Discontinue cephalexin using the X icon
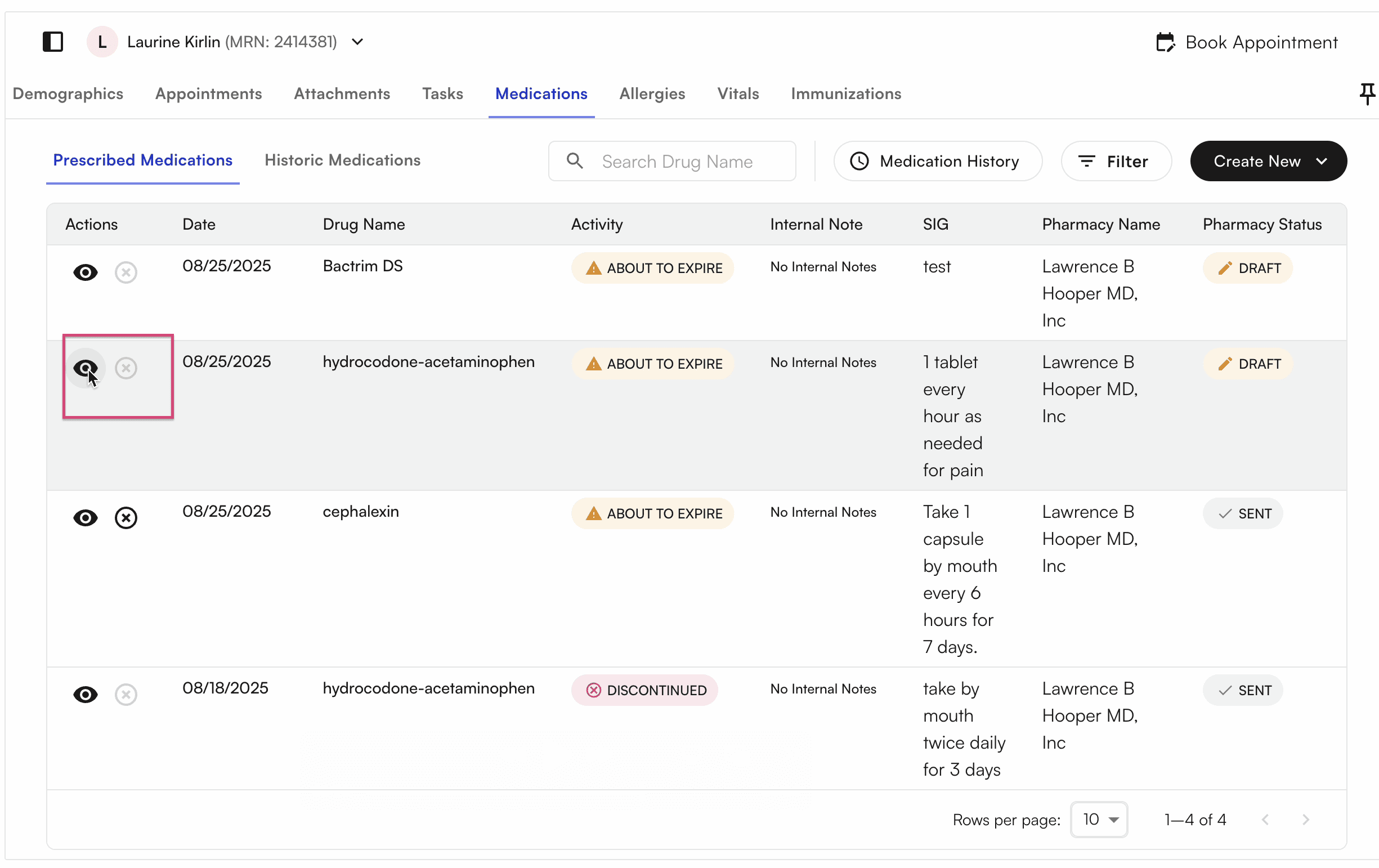Screen dimensions: 1379x868 coord(126,518)
